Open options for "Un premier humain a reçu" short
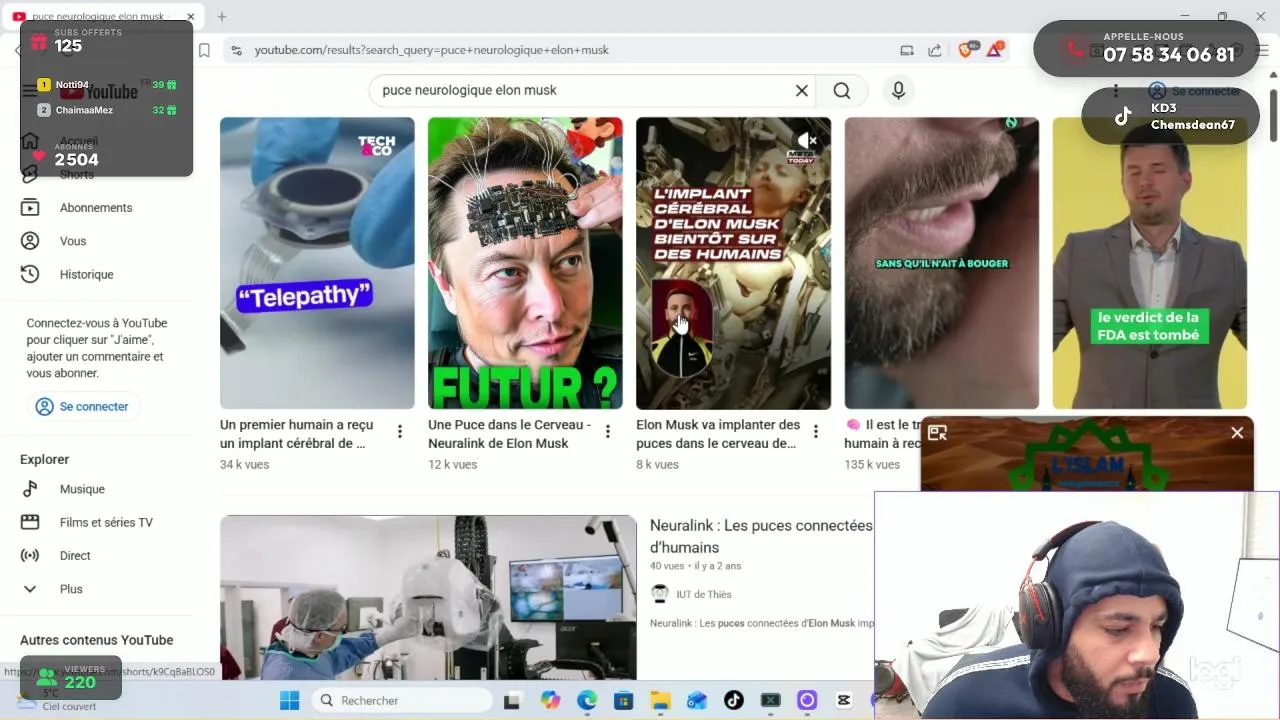Viewport: 1280px width, 720px height. pos(400,432)
